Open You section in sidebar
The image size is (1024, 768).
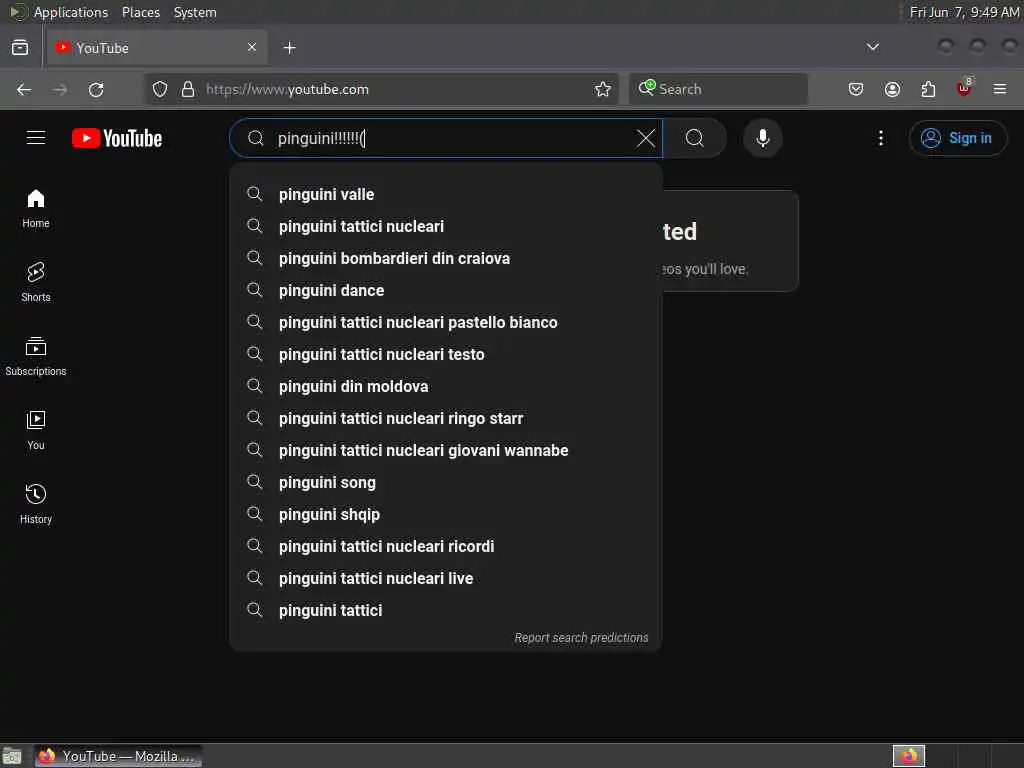[x=36, y=430]
